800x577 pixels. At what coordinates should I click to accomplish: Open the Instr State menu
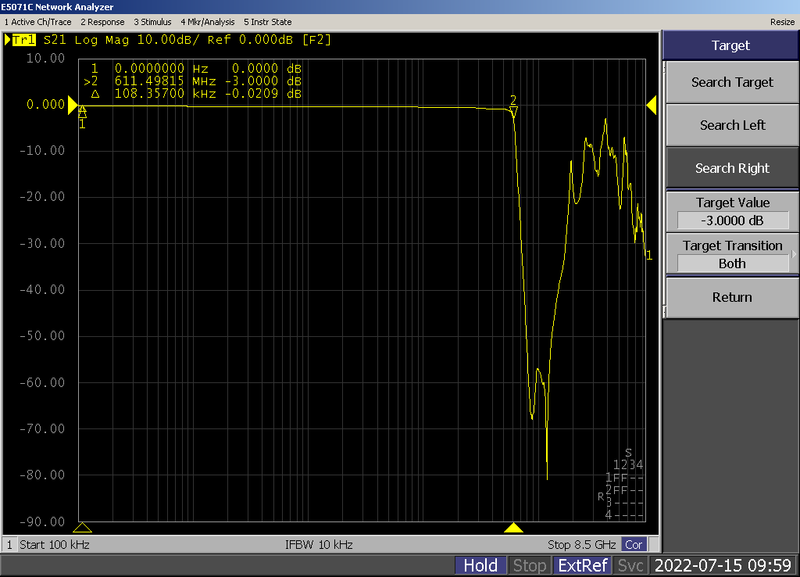tap(268, 22)
